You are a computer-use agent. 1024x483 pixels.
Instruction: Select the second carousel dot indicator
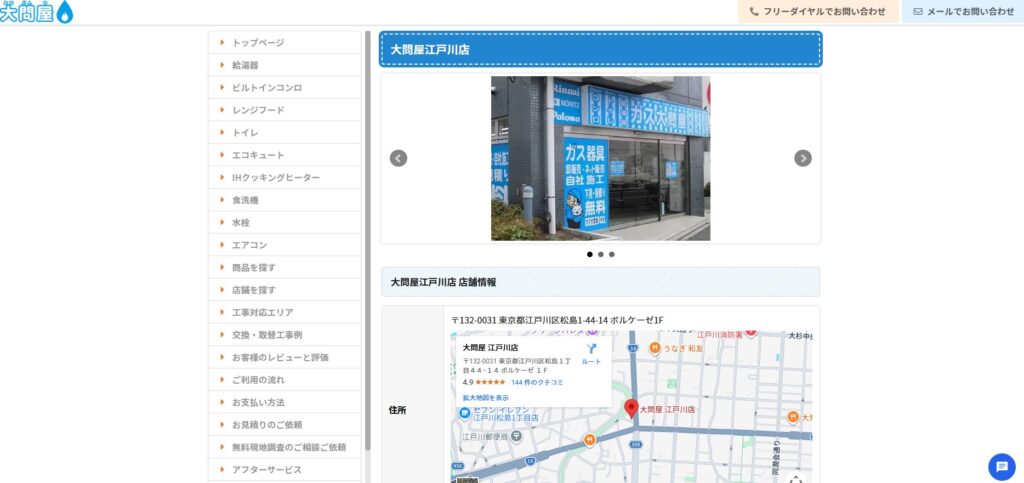600,254
